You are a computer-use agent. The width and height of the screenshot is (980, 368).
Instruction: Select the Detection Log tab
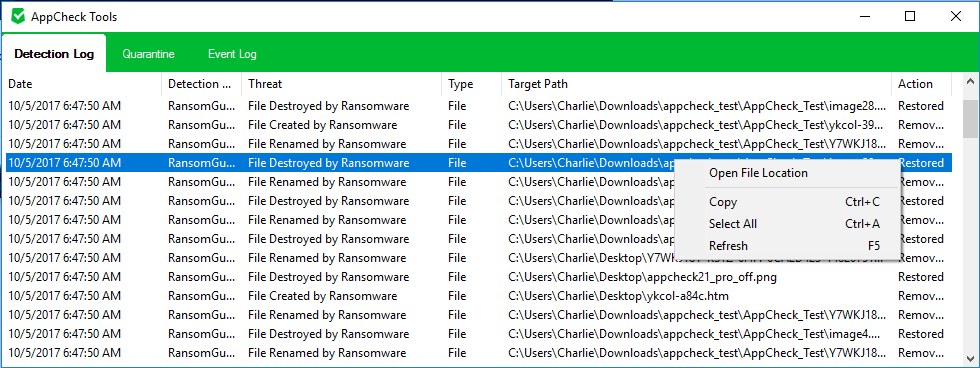click(x=54, y=54)
